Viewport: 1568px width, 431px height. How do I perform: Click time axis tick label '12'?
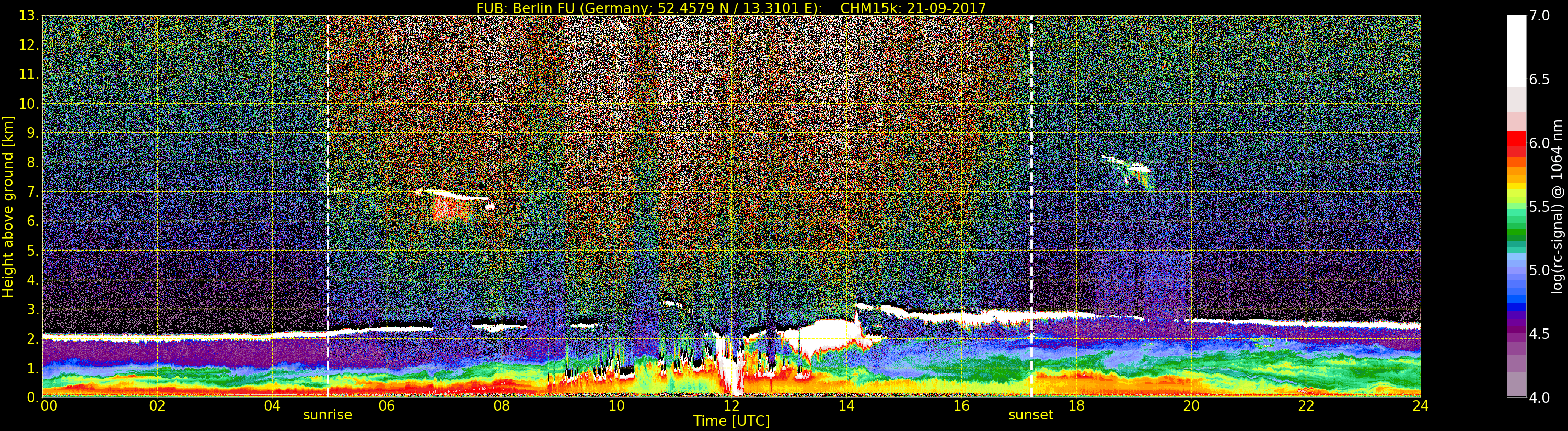coord(731,405)
